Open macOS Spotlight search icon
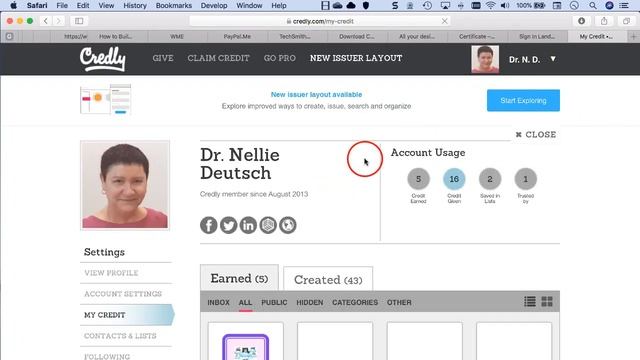This screenshot has width=640, height=360. [593, 5]
